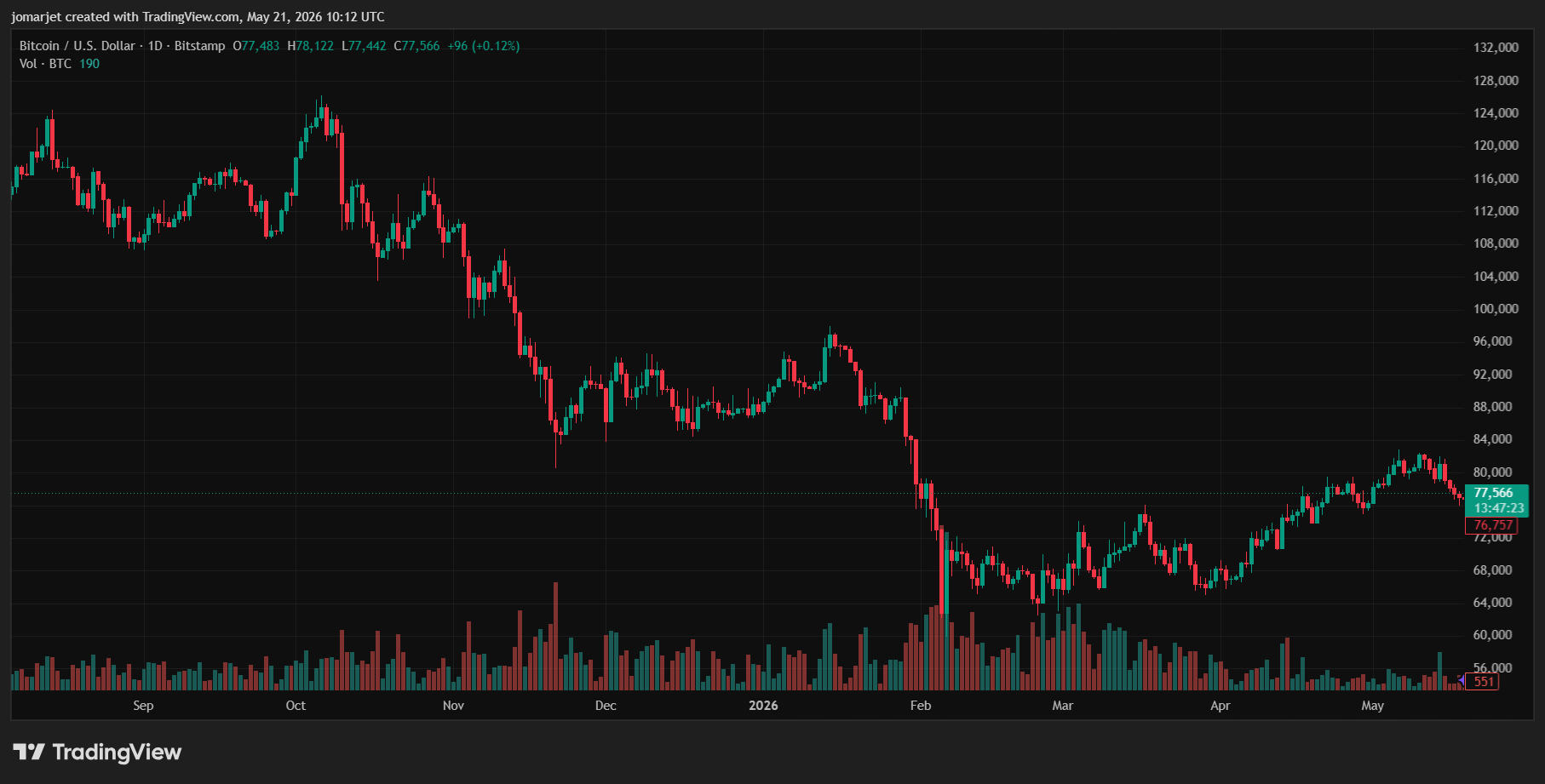Select the Vol · BTC indicator legend
1545x784 pixels.
[x=59, y=64]
